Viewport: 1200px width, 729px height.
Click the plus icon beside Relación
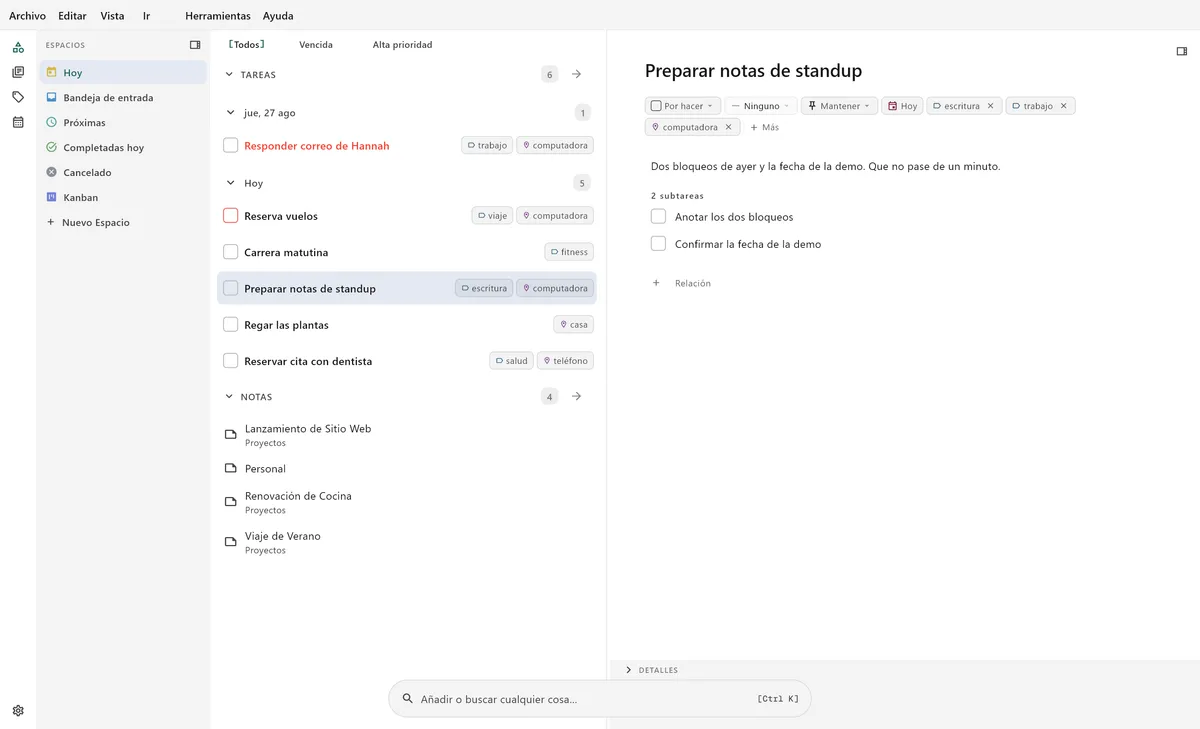click(x=657, y=283)
